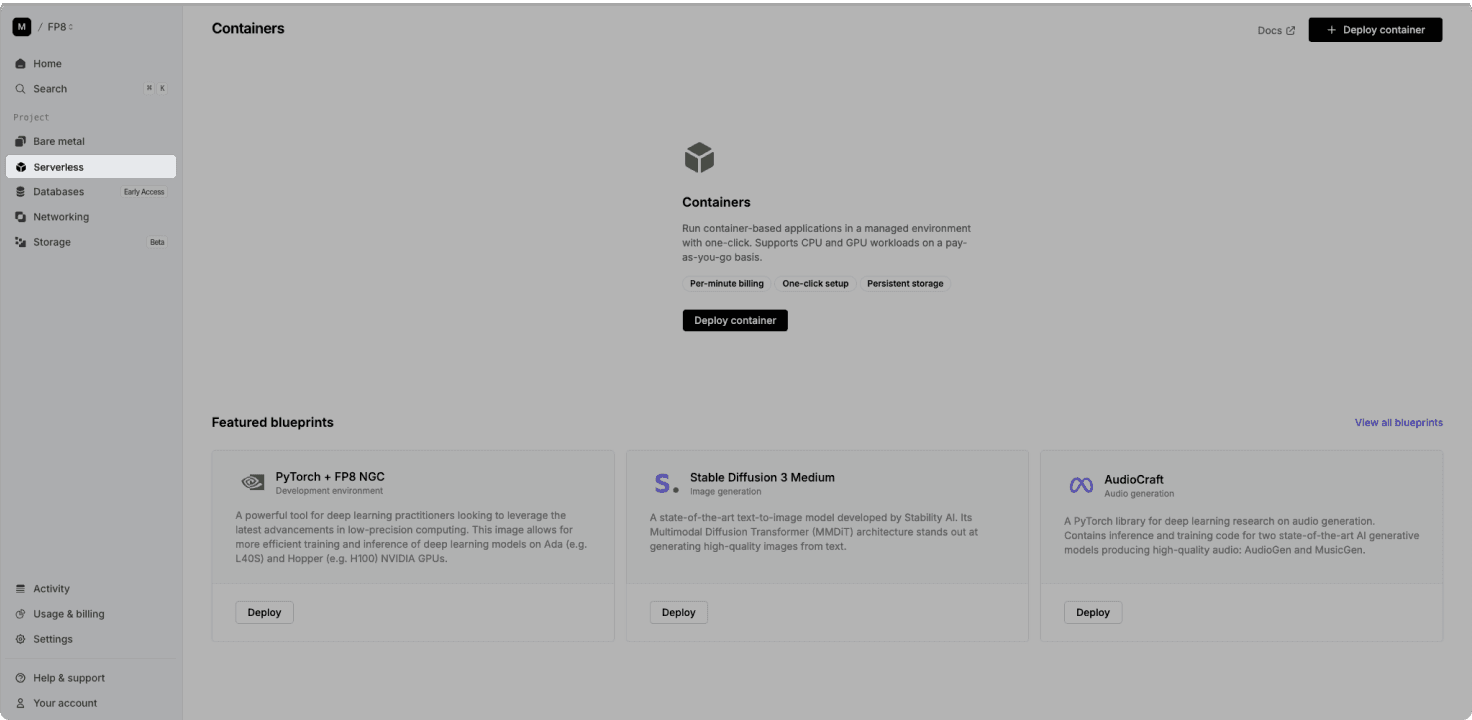Click the M workspace avatar
Image resolution: width=1472 pixels, height=720 pixels.
pos(21,26)
